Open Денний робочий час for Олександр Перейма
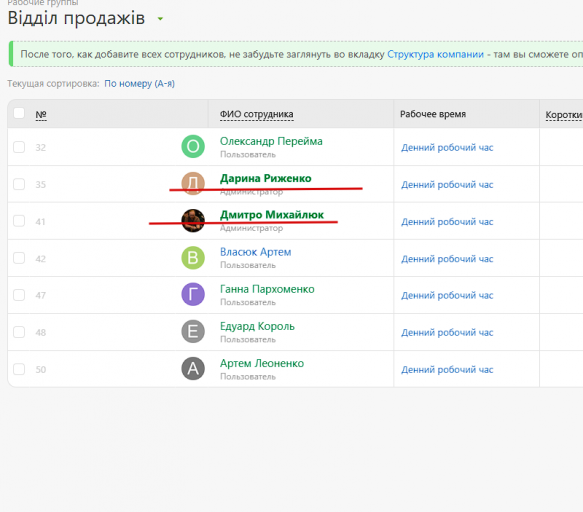Image resolution: width=583 pixels, height=512 pixels. click(x=447, y=148)
